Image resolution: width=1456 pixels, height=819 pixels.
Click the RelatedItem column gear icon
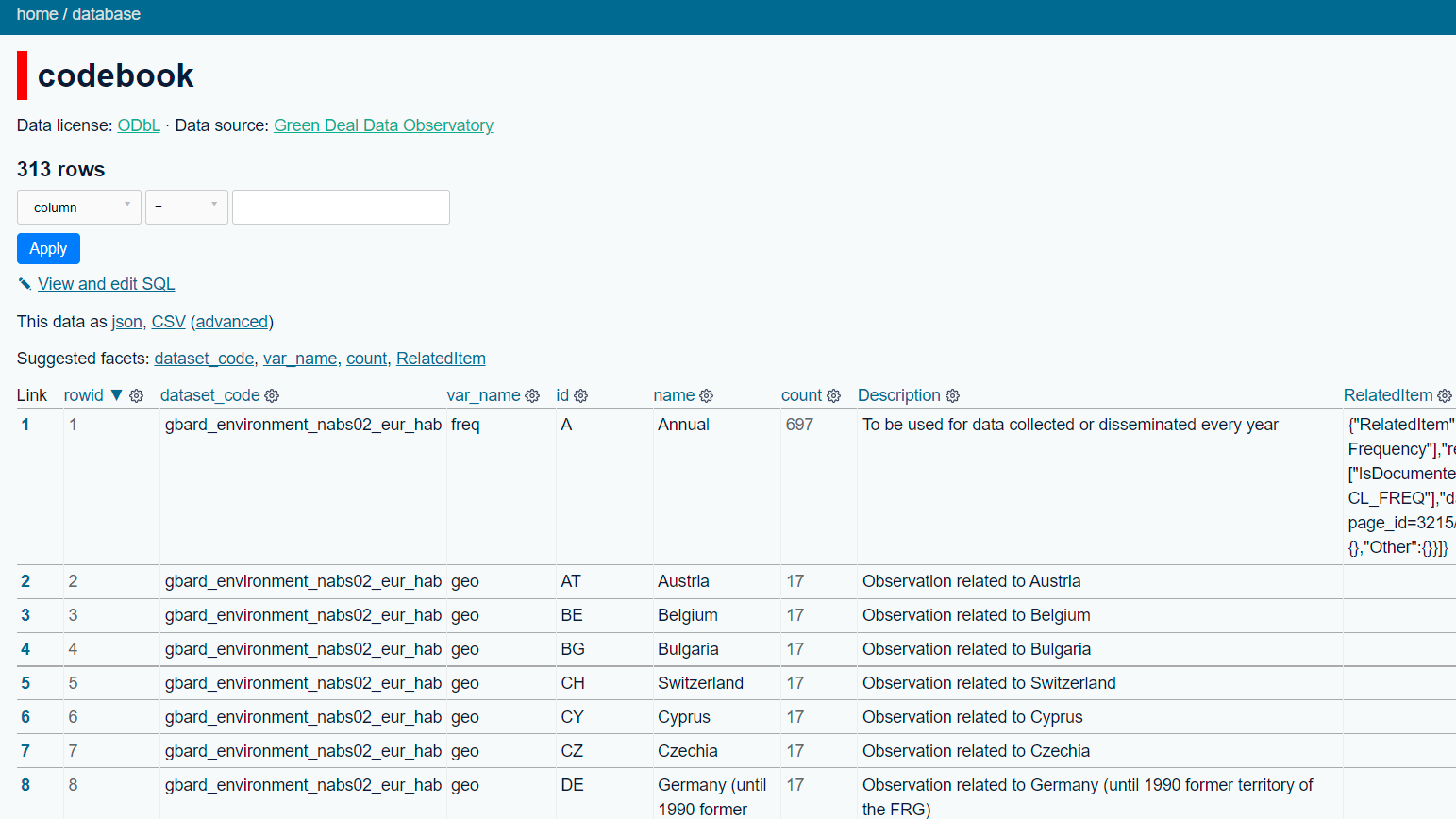click(1444, 395)
